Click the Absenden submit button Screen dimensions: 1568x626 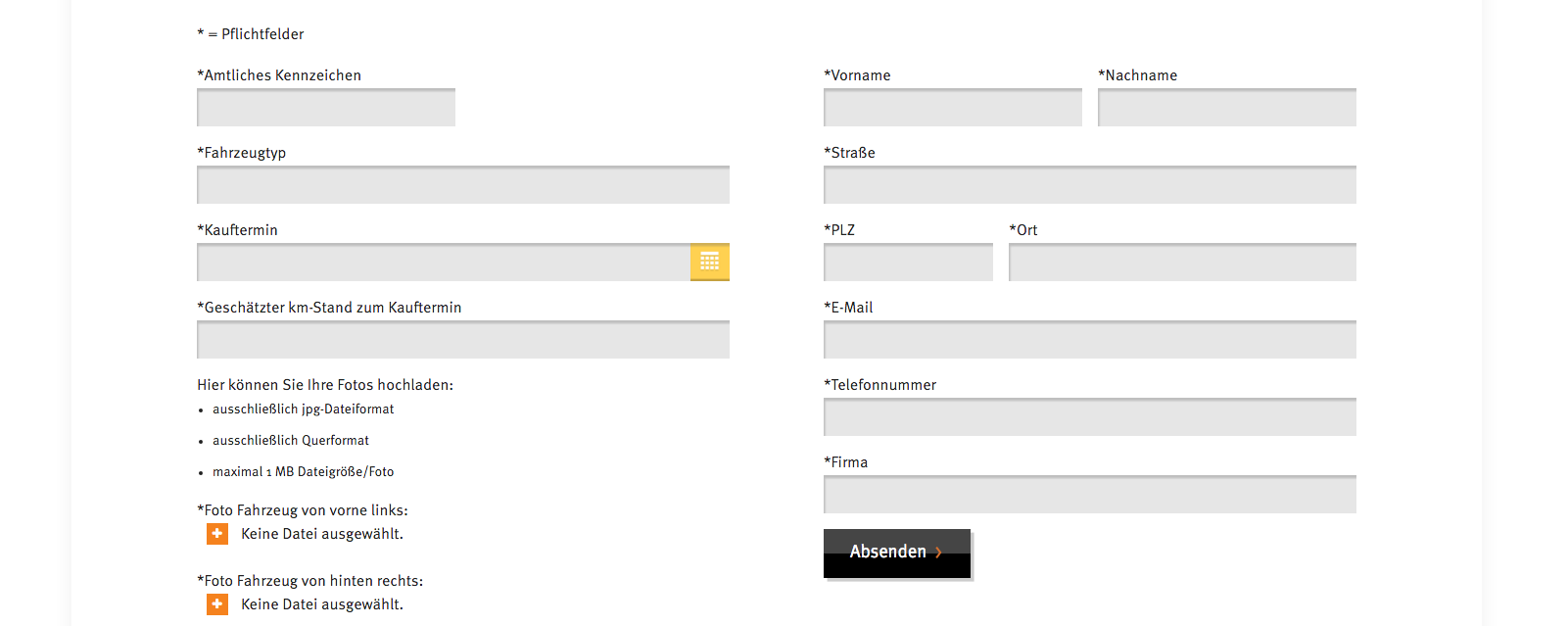[x=897, y=554]
